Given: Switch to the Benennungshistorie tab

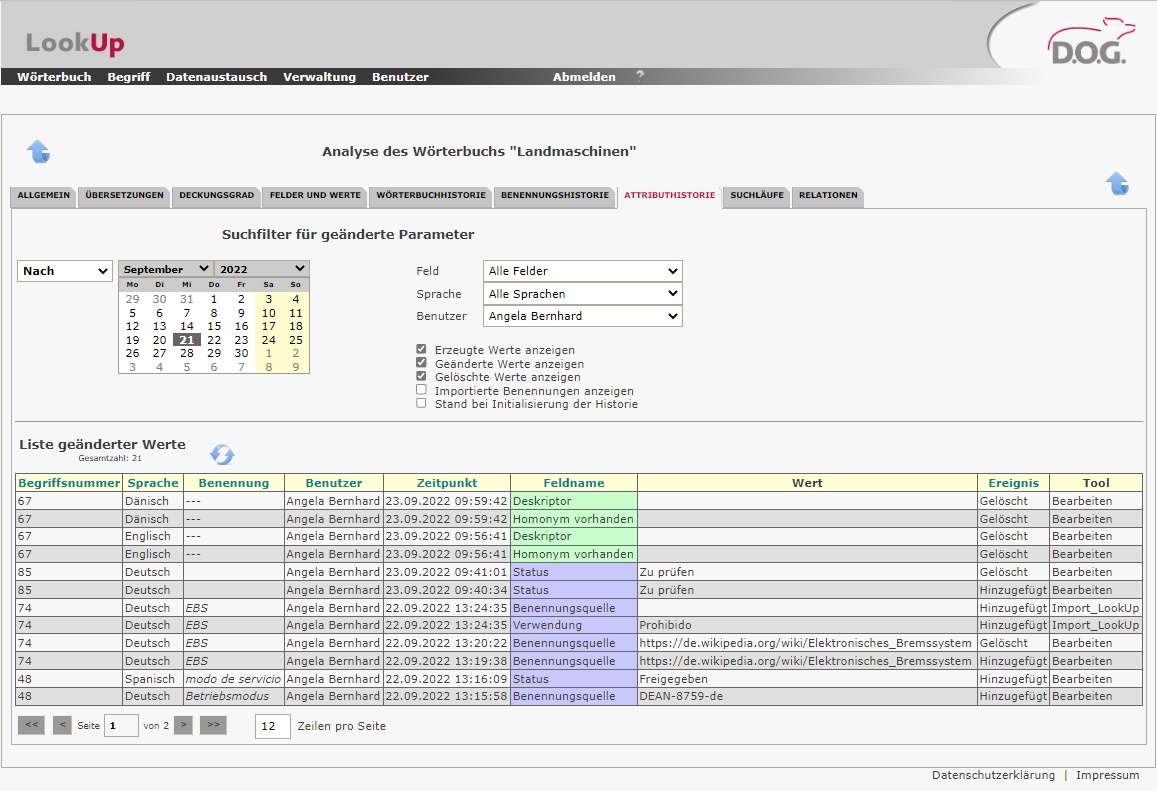Looking at the screenshot, I should click(x=555, y=196).
